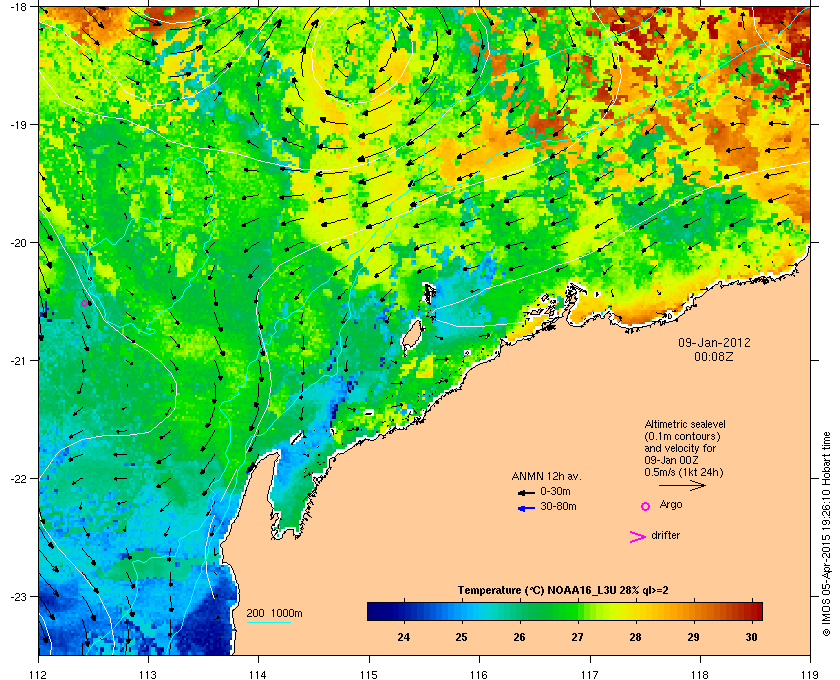This screenshot has height=680, width=840.
Task: Click the ANMN 12h av. label
Action: click(x=546, y=476)
